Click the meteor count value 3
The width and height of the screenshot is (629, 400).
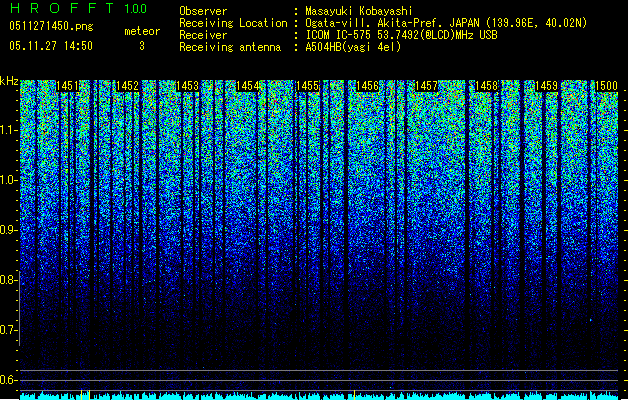142,46
